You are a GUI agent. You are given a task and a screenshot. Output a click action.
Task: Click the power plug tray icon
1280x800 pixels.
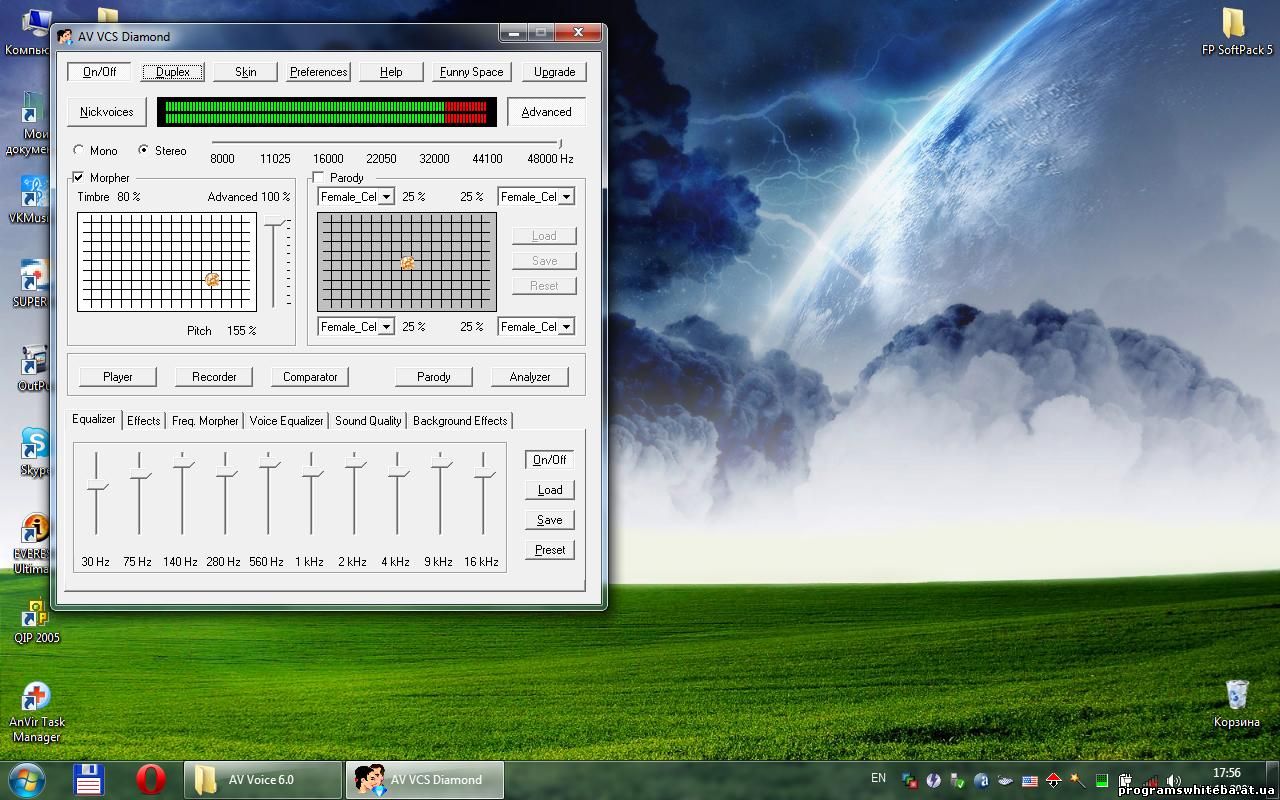coord(1125,781)
